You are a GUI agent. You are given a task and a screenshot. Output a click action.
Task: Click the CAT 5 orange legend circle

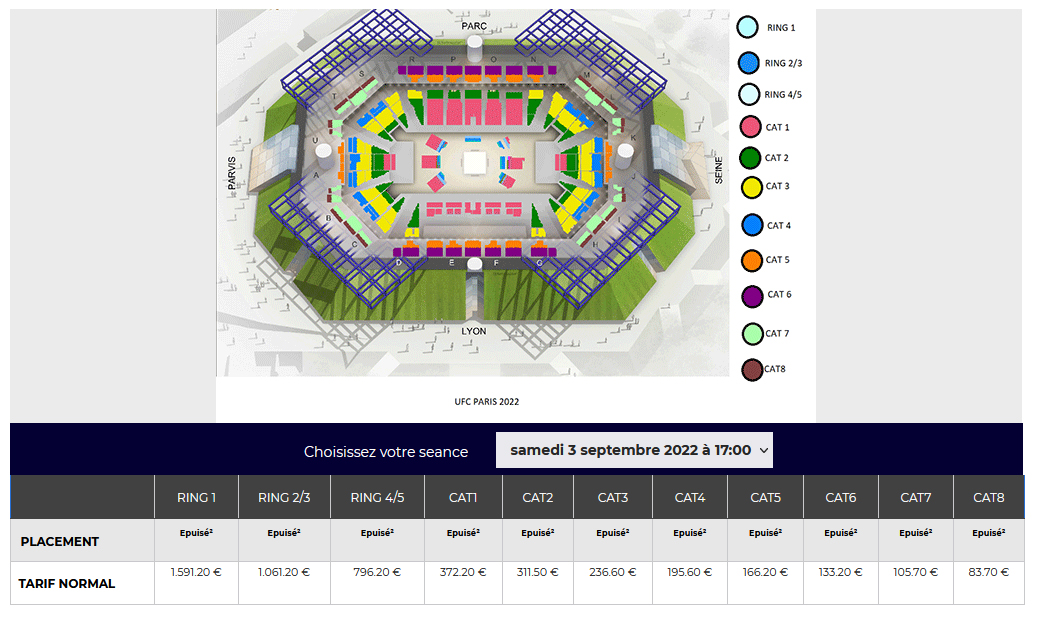(x=752, y=260)
